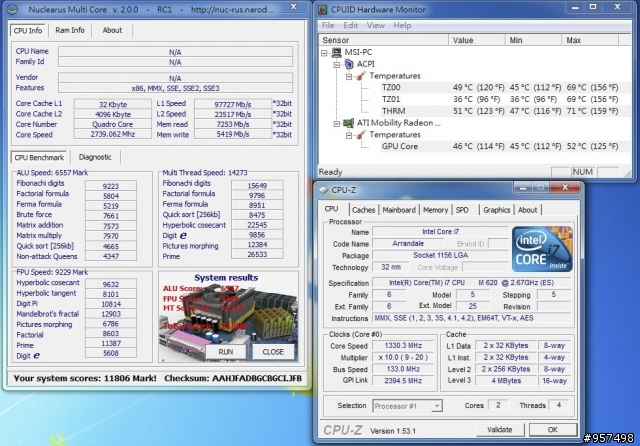Collapse the MSI-PC tree node

[x=324, y=53]
